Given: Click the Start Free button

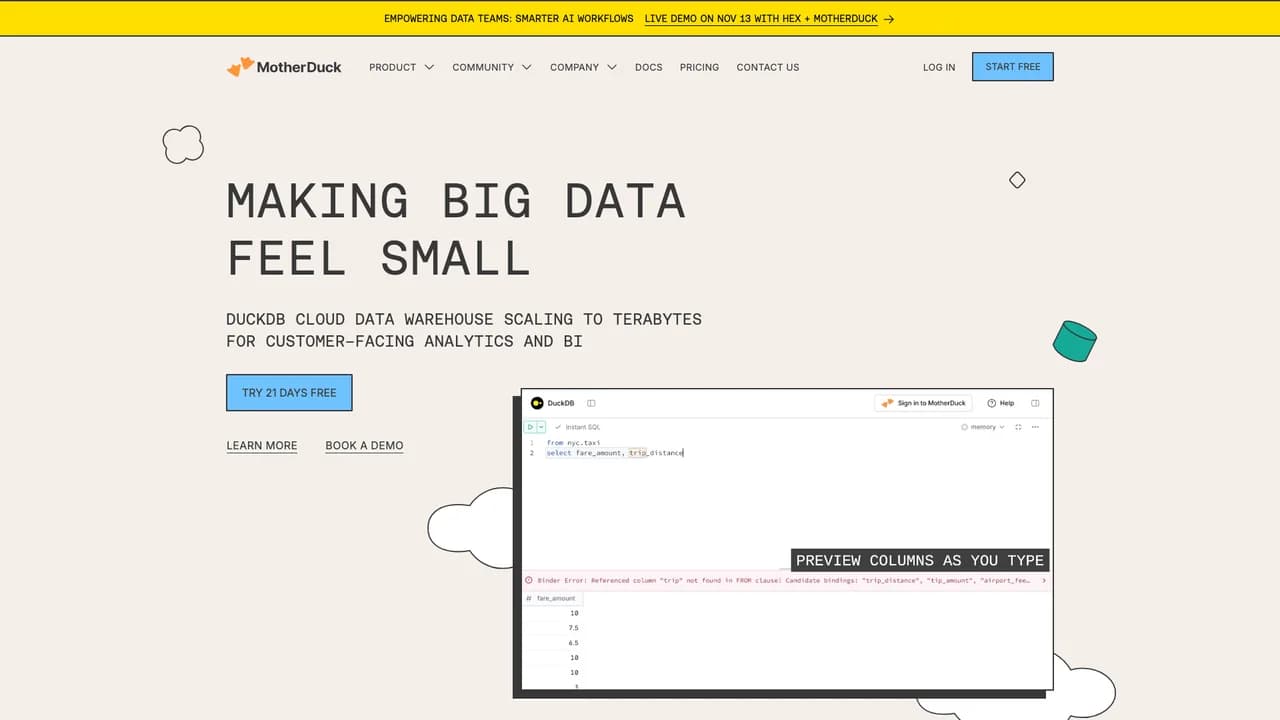Looking at the screenshot, I should [1013, 67].
